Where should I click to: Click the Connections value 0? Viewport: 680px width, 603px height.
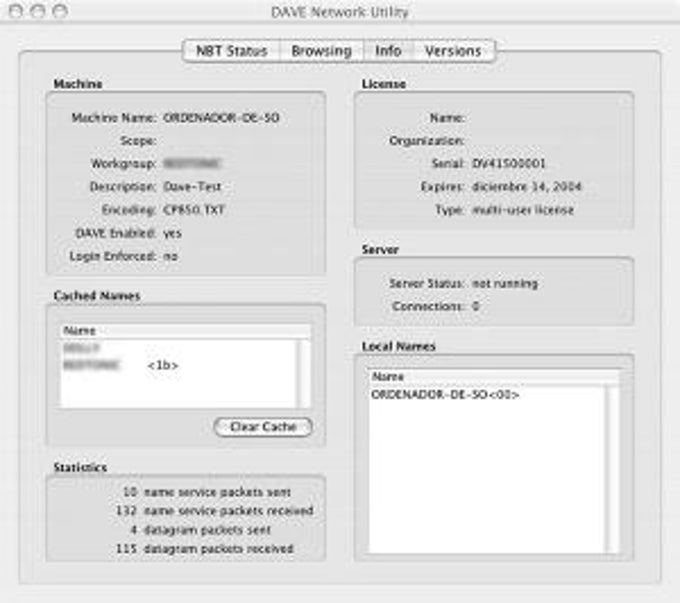pos(475,307)
